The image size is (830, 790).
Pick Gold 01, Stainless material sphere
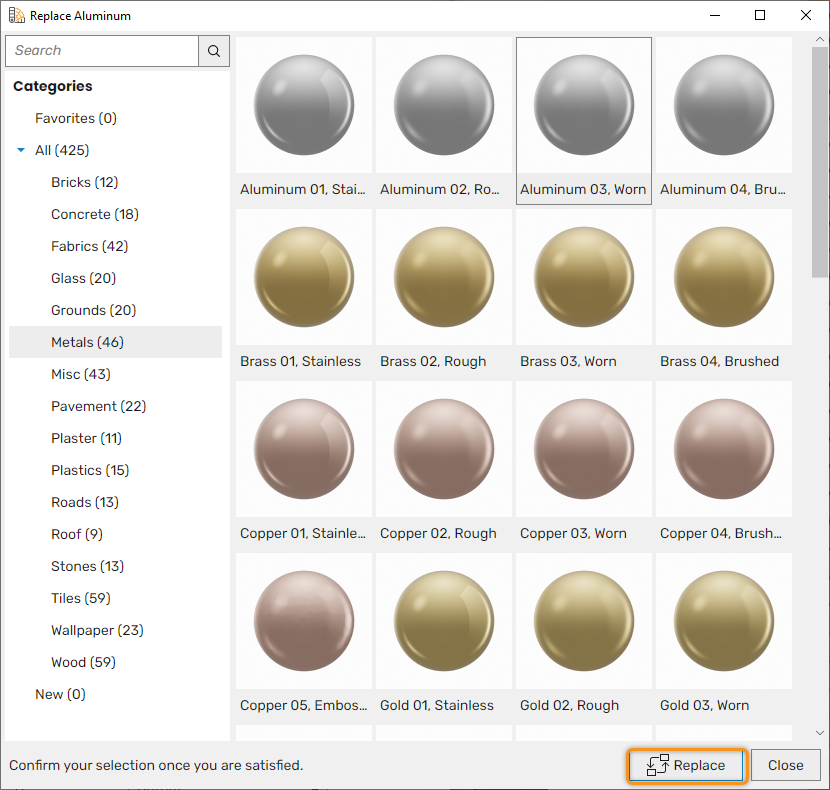pos(444,621)
